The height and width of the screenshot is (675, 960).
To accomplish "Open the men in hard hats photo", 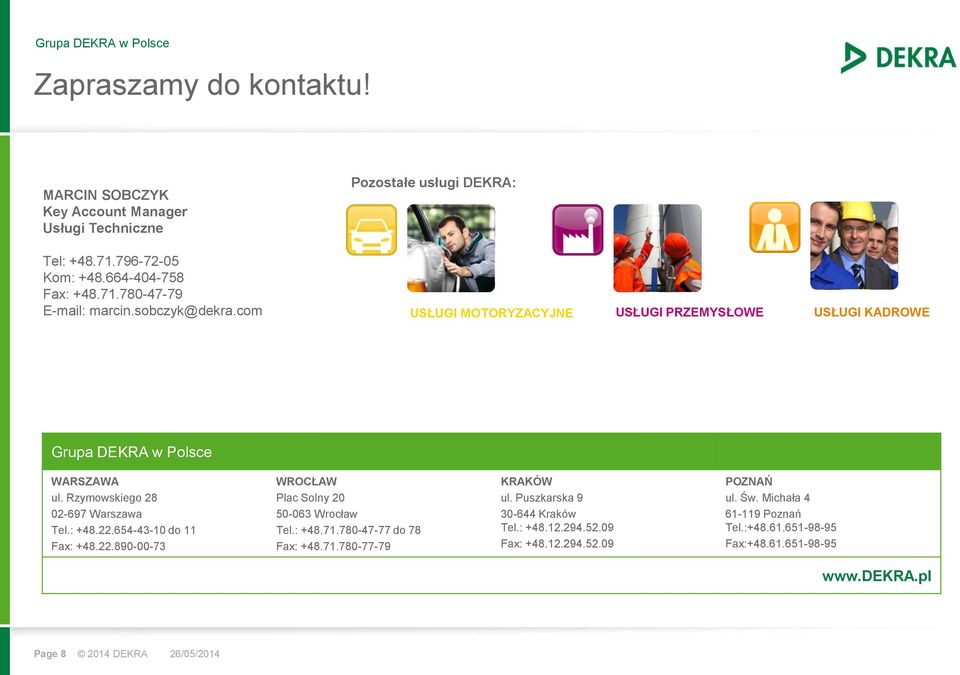I will [854, 246].
